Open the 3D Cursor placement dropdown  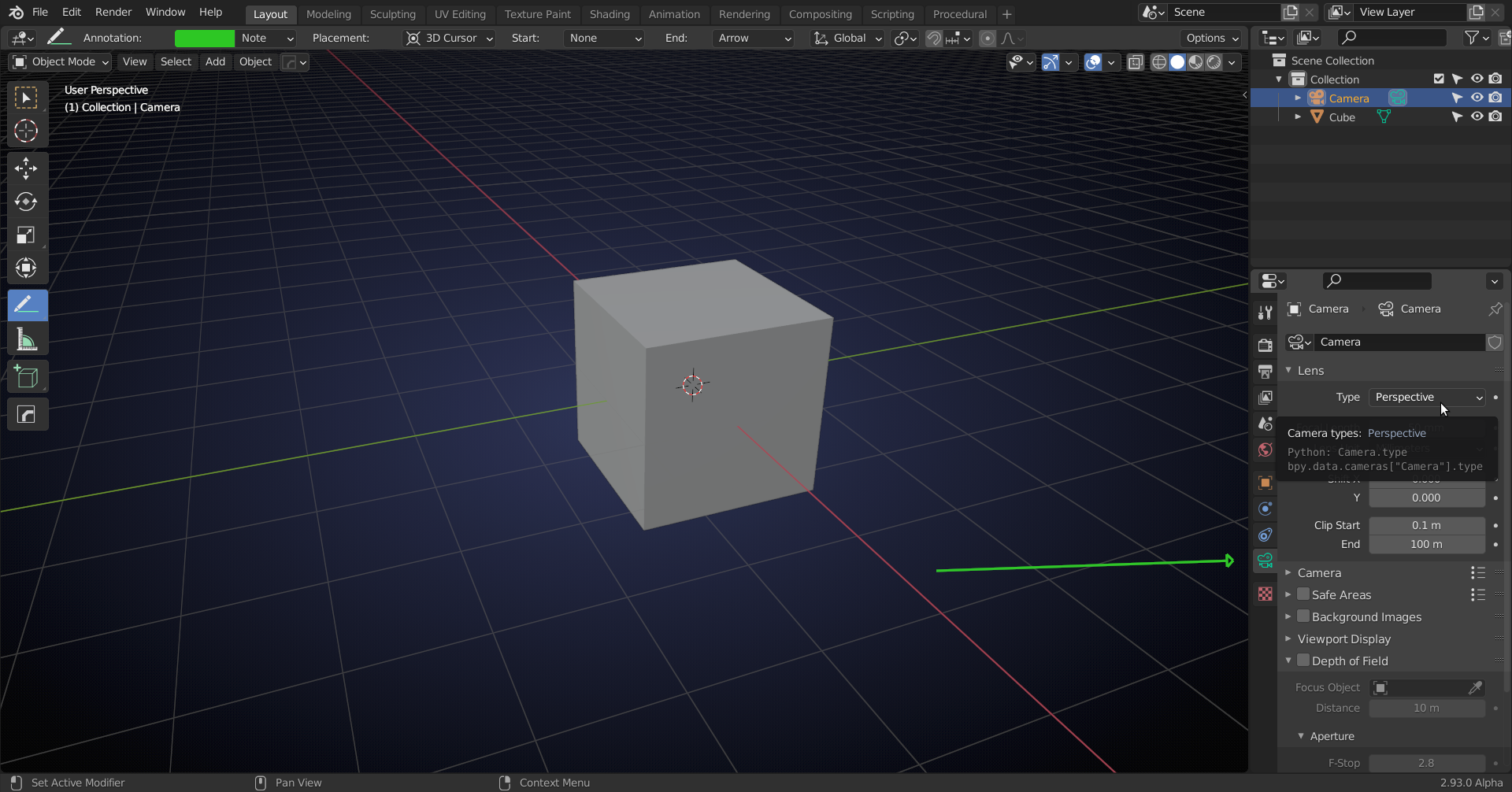point(449,38)
